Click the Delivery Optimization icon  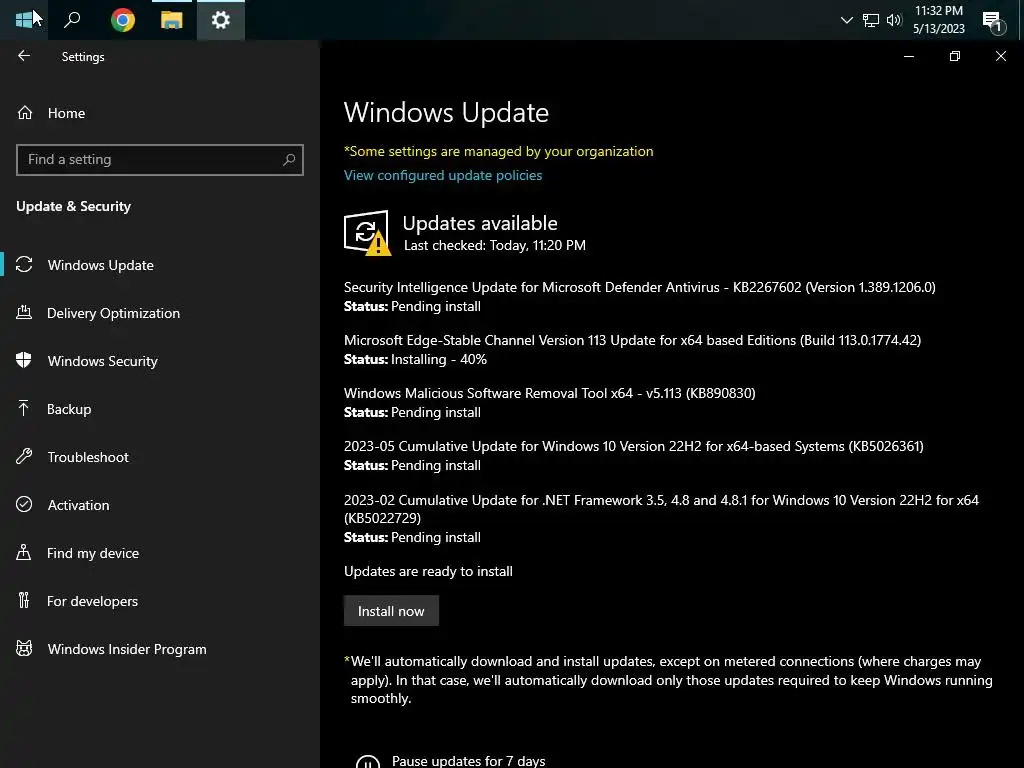coord(24,312)
